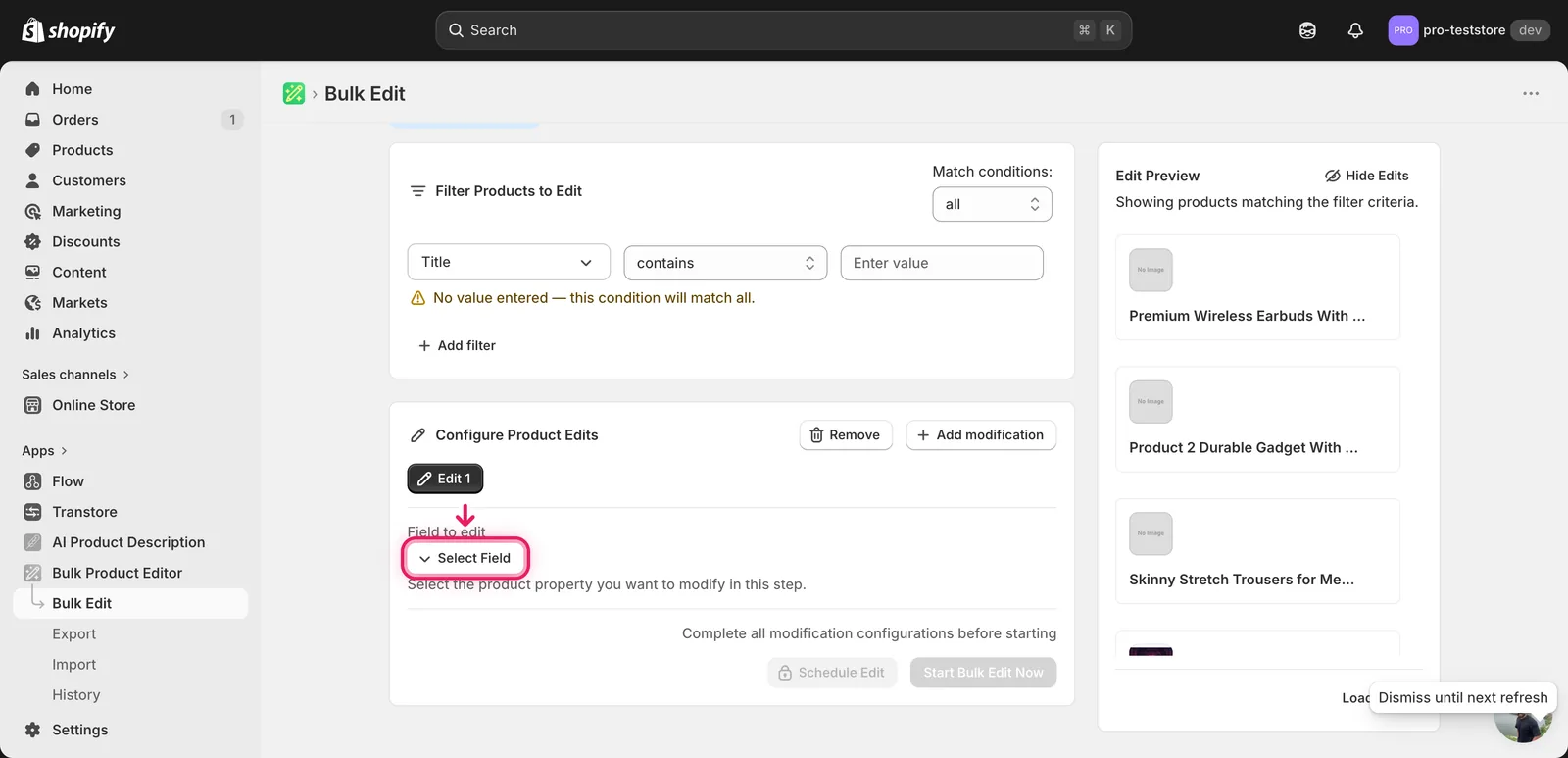Open the three-dot more actions menu
This screenshot has height=758, width=1568.
pos(1531,93)
